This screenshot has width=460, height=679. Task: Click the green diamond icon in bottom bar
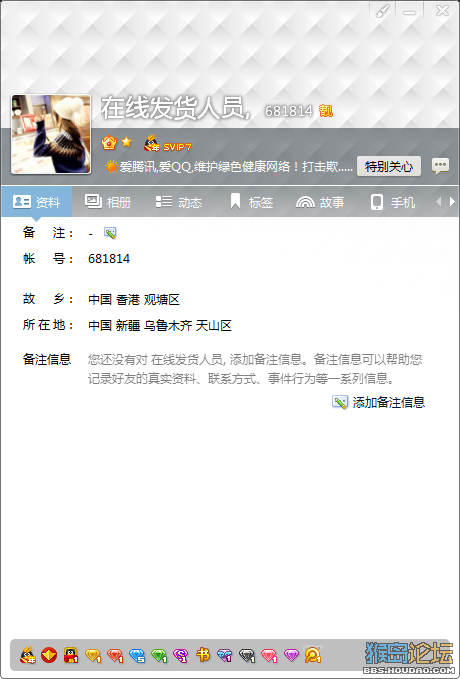pyautogui.click(x=159, y=655)
